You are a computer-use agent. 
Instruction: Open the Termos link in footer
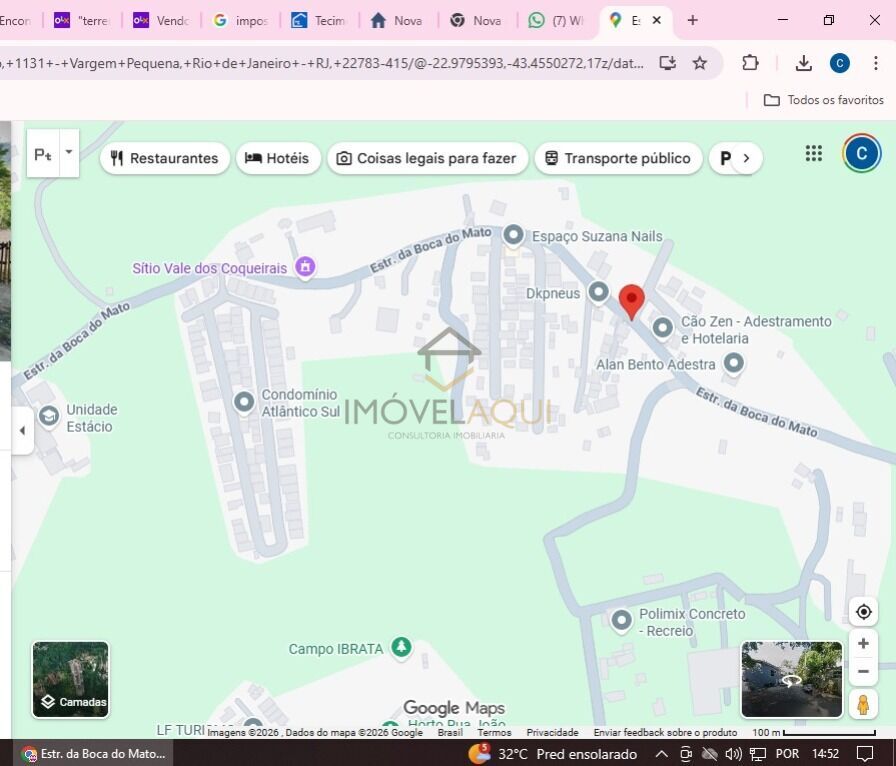pyautogui.click(x=494, y=732)
